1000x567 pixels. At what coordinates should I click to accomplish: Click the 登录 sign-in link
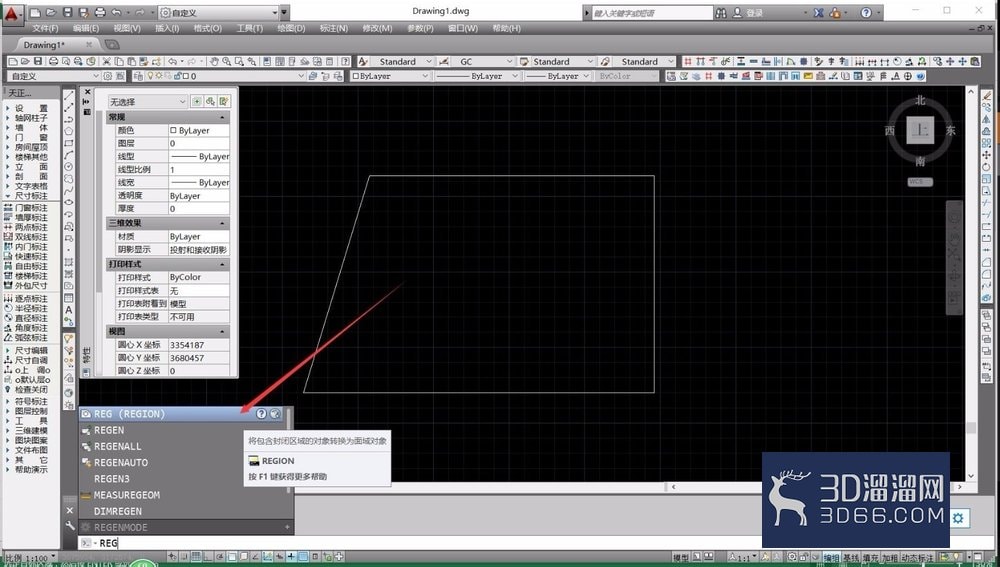pos(754,12)
